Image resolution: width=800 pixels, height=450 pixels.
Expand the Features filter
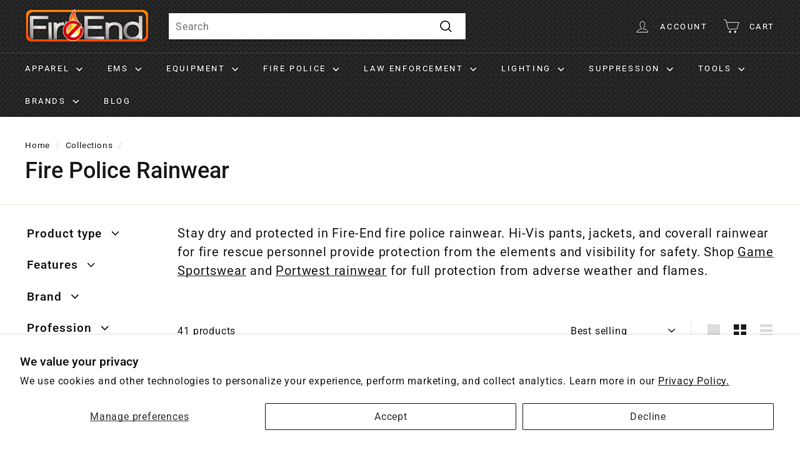[x=61, y=265]
